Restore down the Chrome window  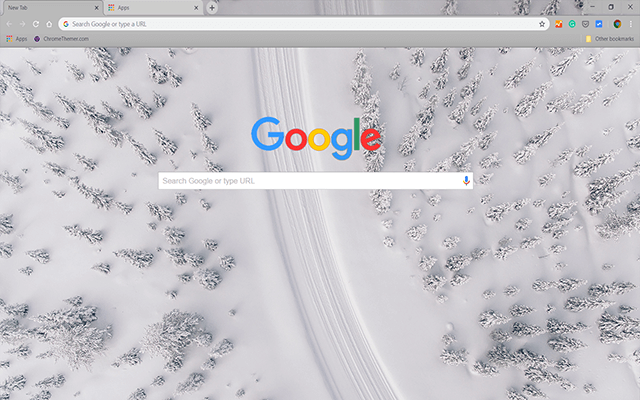[611, 7]
